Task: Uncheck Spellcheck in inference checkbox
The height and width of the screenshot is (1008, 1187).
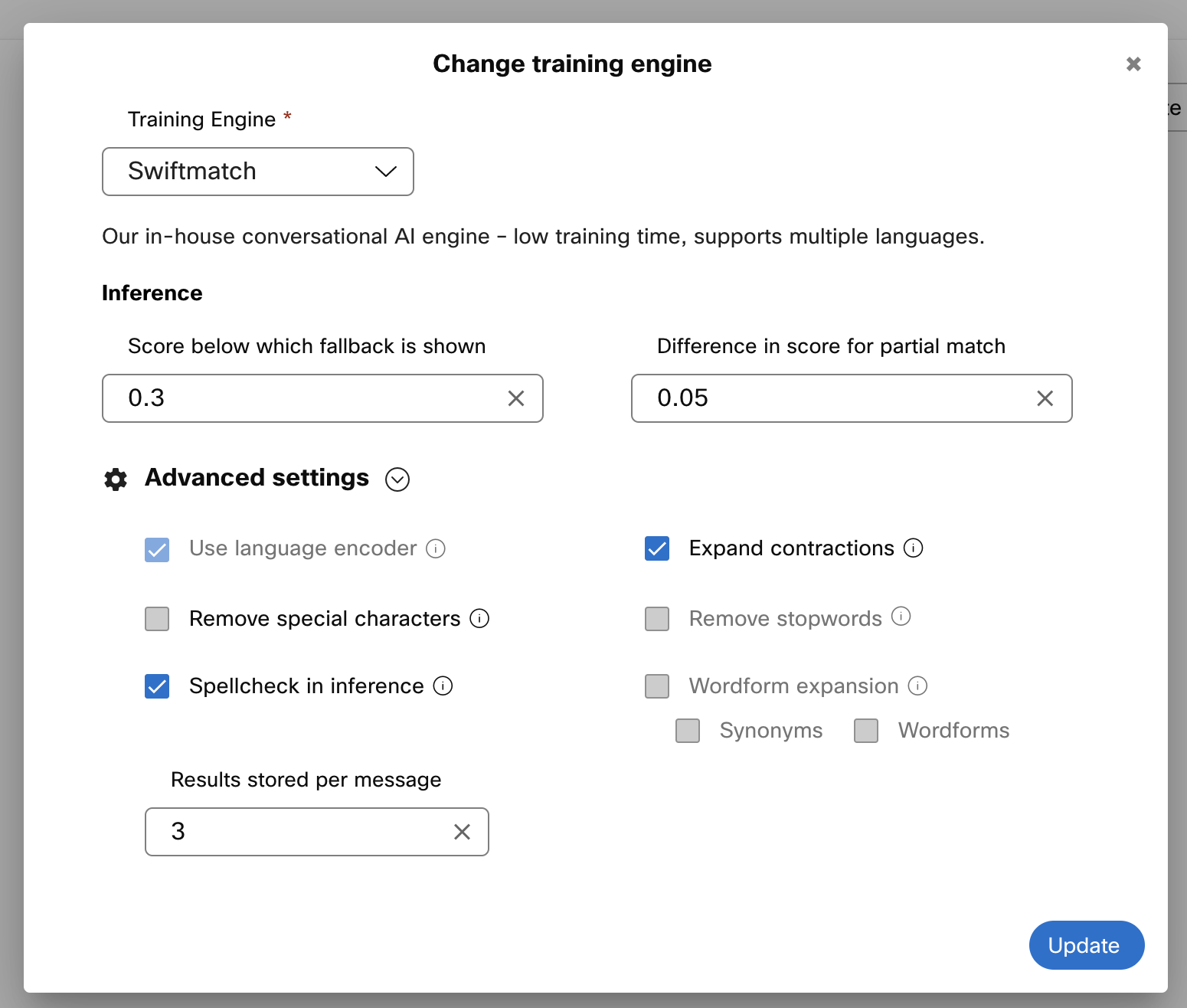Action: tap(157, 686)
